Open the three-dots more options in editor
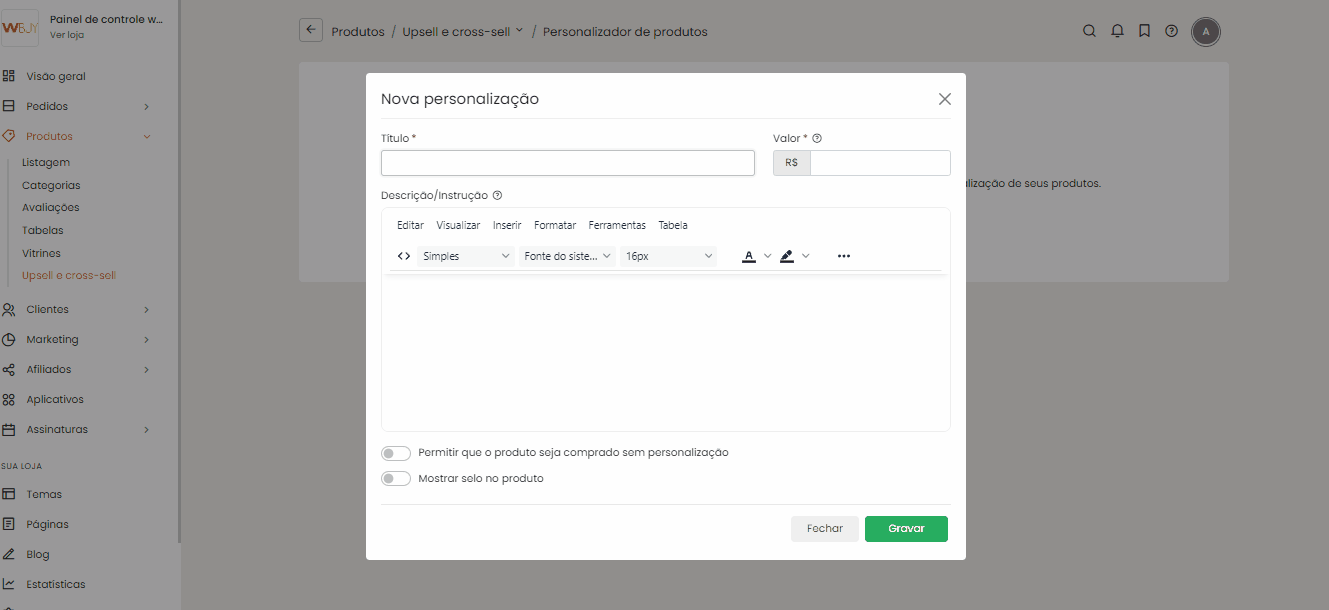 click(844, 256)
